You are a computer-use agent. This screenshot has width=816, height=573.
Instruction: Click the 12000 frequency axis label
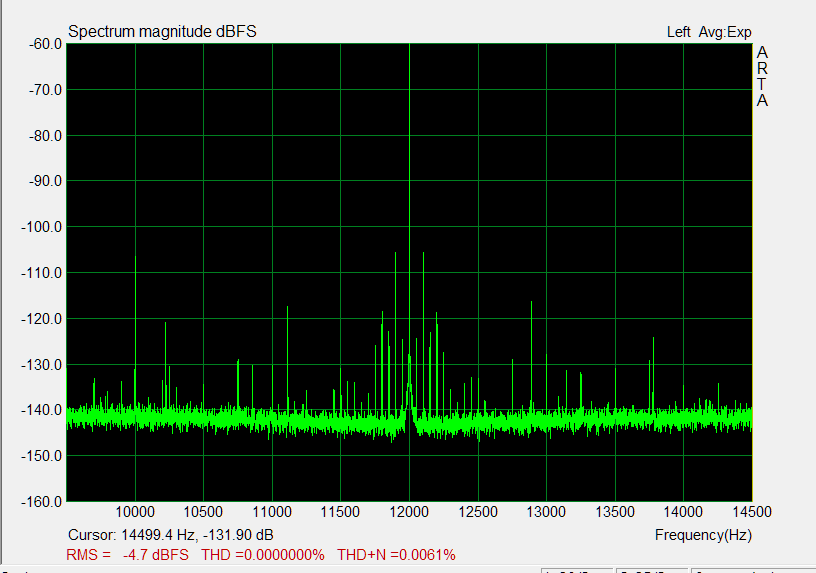[x=409, y=512]
